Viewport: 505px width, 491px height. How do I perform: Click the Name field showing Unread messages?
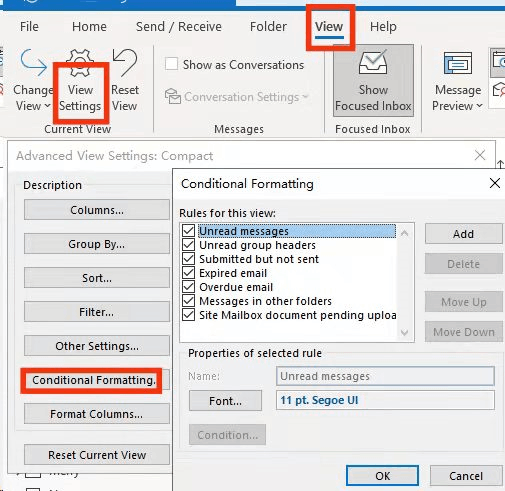coord(385,376)
